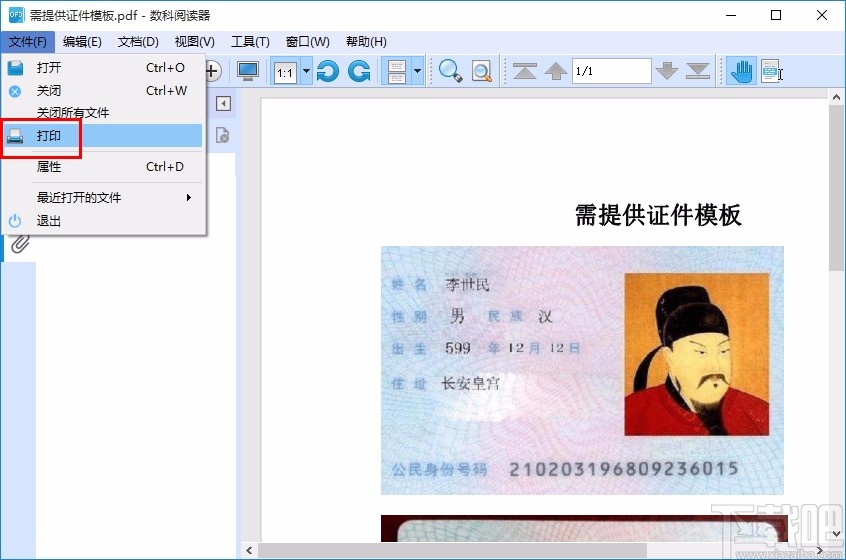The image size is (846, 560).
Task: Click the down arrow of vertical scrollbar
Action: click(x=836, y=534)
